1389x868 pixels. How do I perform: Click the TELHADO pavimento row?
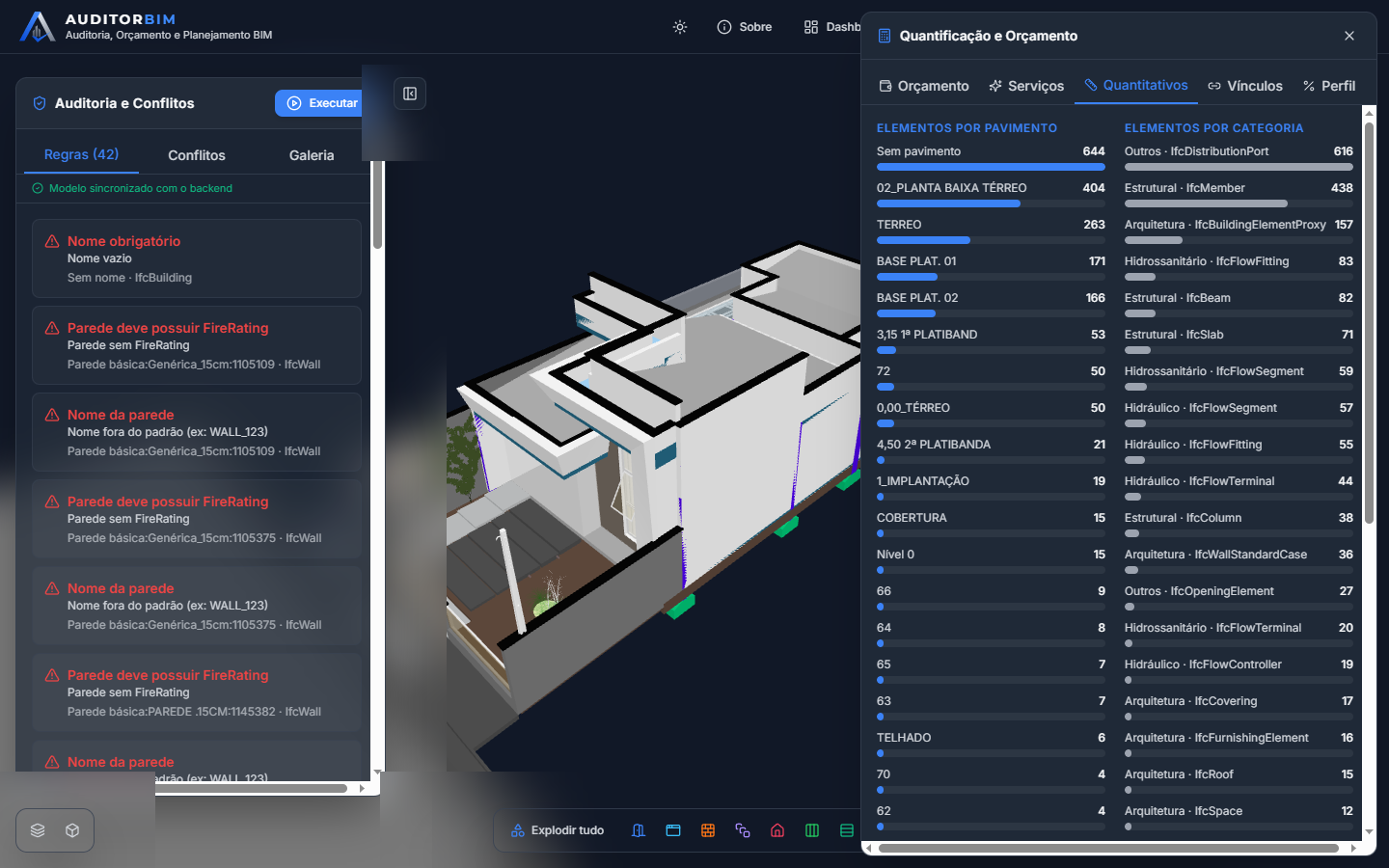pos(991,744)
